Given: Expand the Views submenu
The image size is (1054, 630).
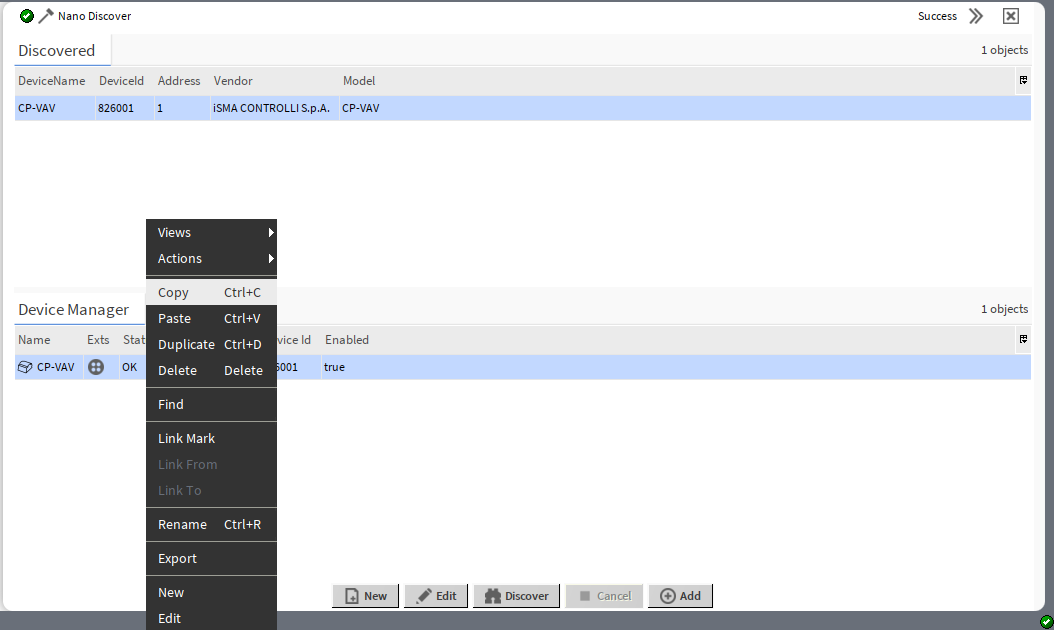Looking at the screenshot, I should tap(211, 232).
